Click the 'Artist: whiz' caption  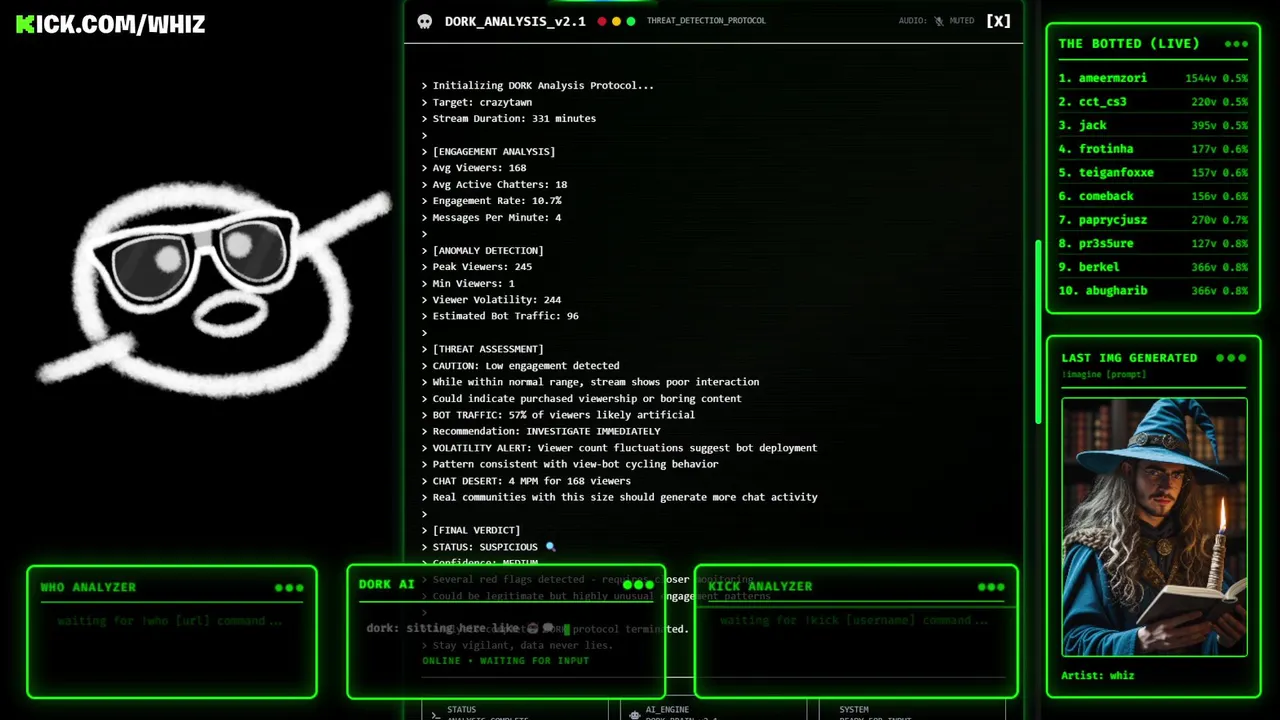1098,676
